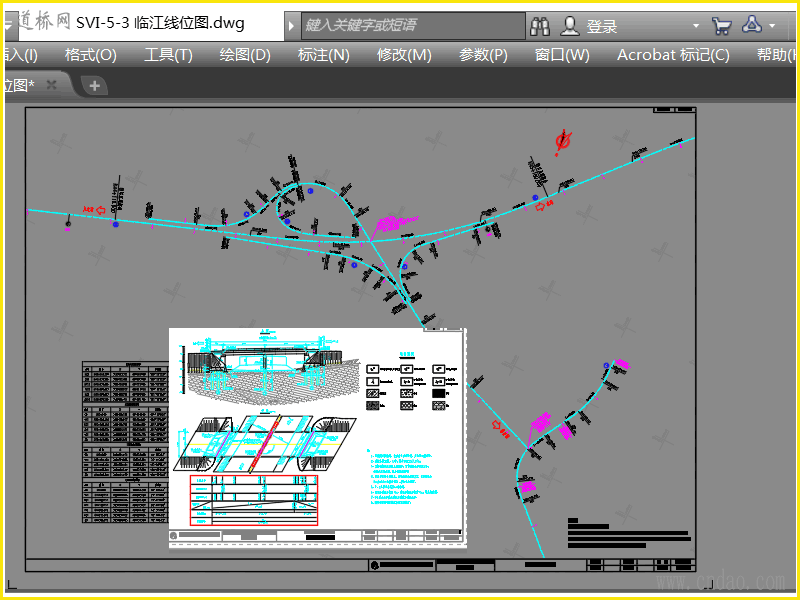Open the shopping cart Exchange Apps icon
Viewport: 800px width, 600px height.
coord(721,26)
